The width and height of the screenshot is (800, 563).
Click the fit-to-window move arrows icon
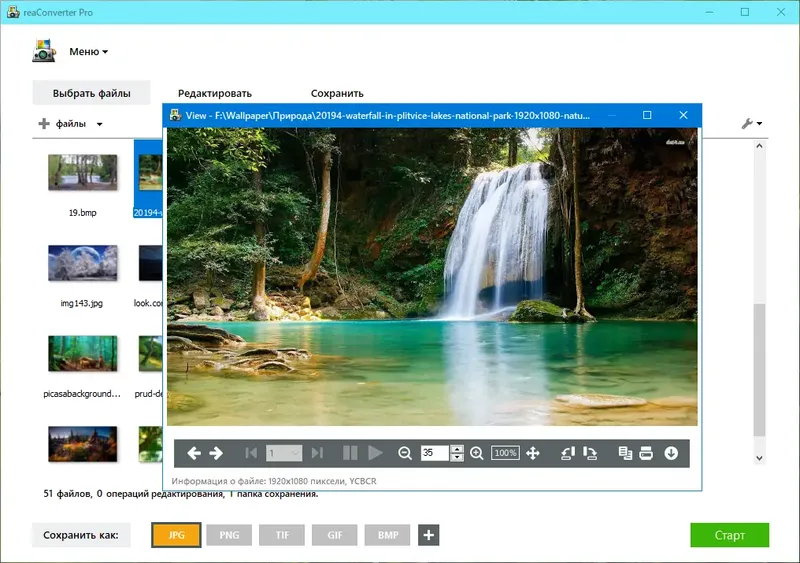click(x=533, y=453)
